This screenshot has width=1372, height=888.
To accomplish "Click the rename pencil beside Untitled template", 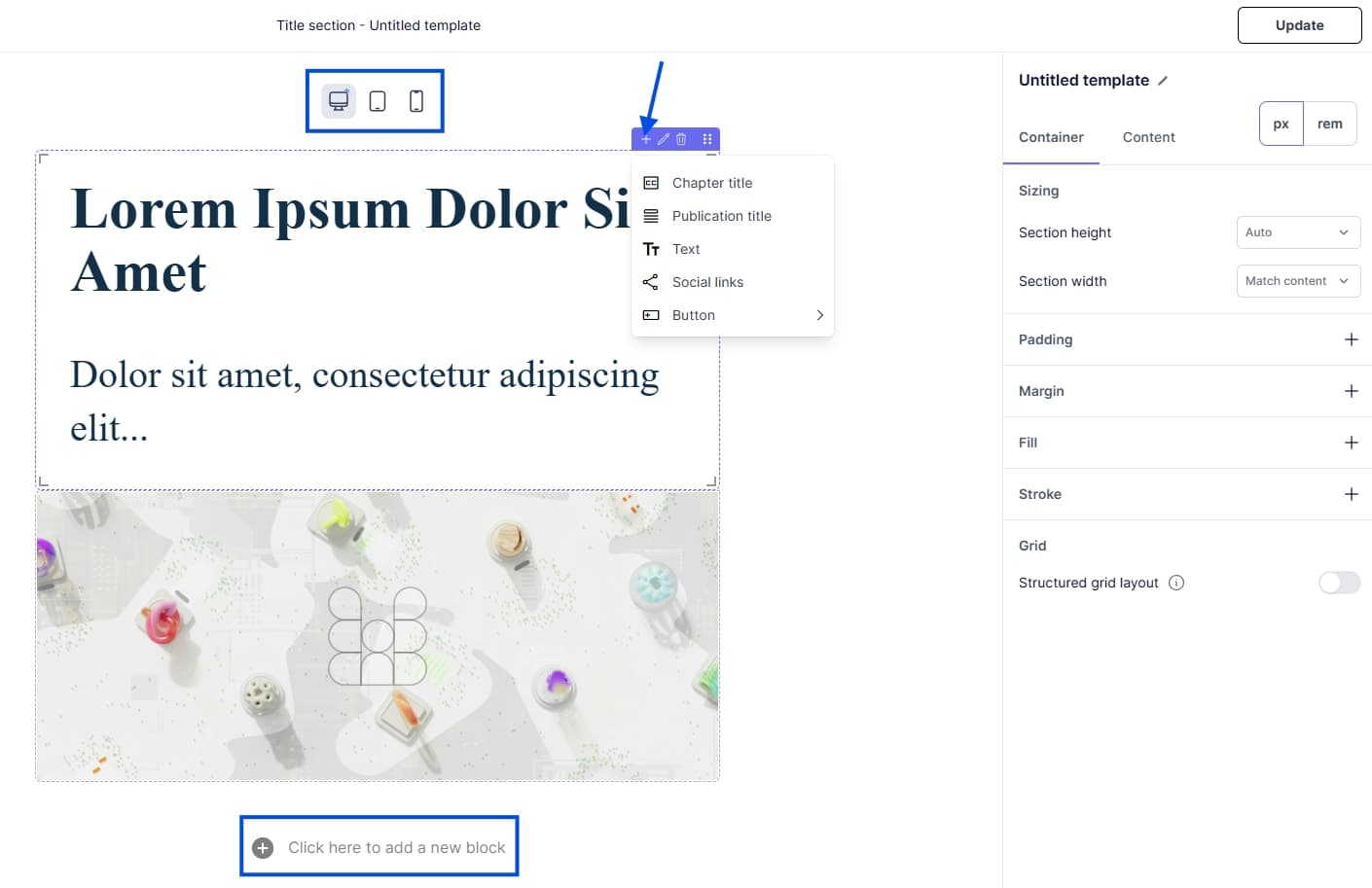I will click(x=1164, y=81).
